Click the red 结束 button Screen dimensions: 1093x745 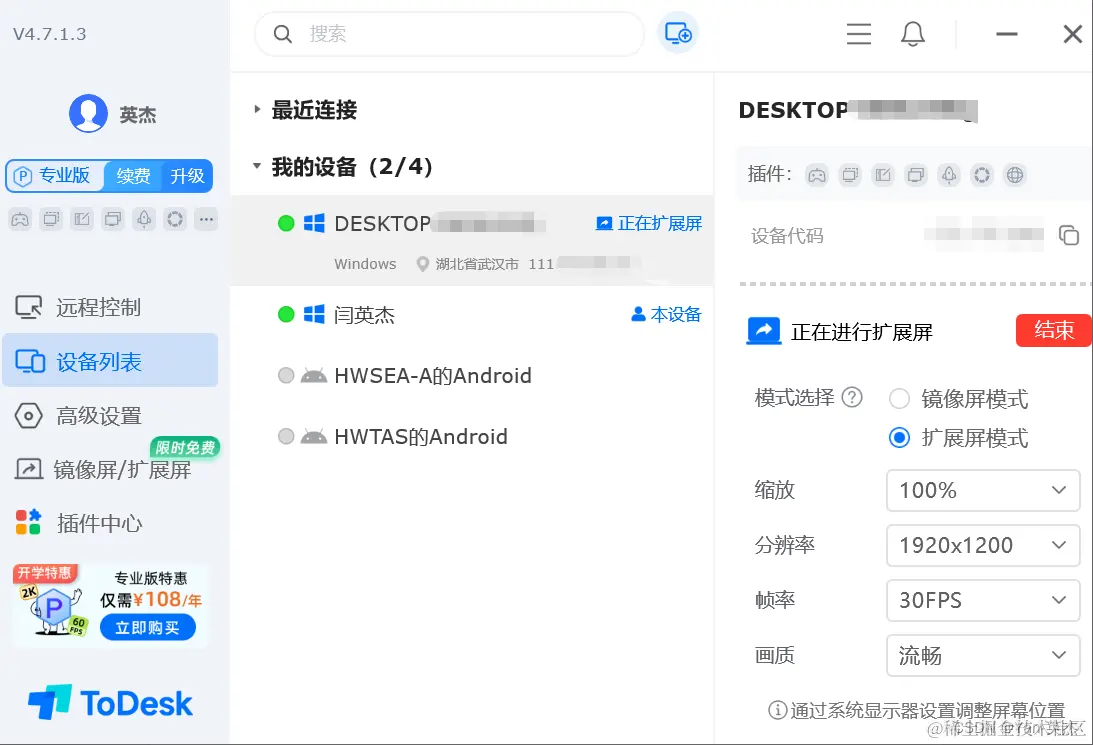pyautogui.click(x=1053, y=330)
